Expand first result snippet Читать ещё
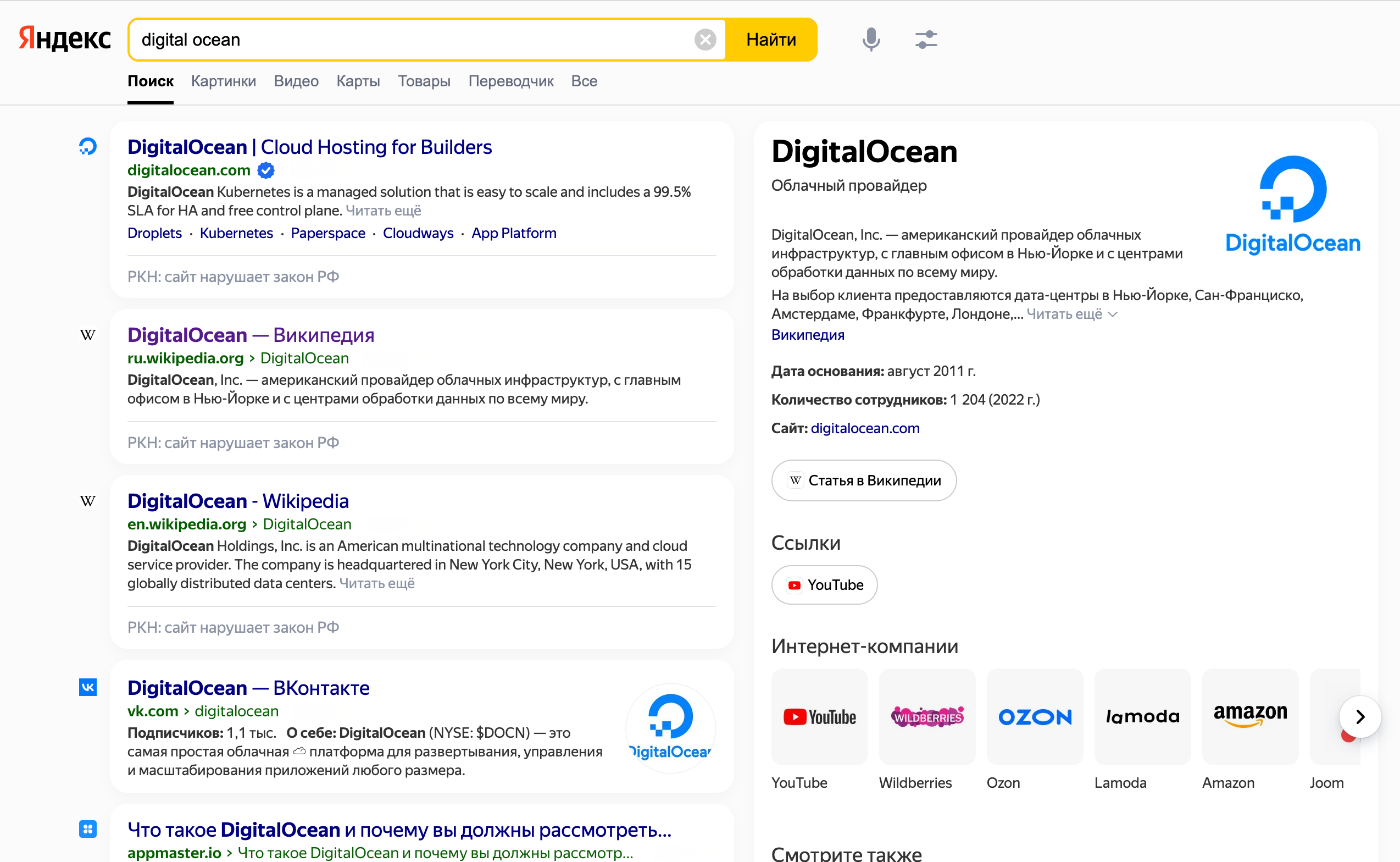Image resolution: width=1400 pixels, height=862 pixels. pos(384,211)
